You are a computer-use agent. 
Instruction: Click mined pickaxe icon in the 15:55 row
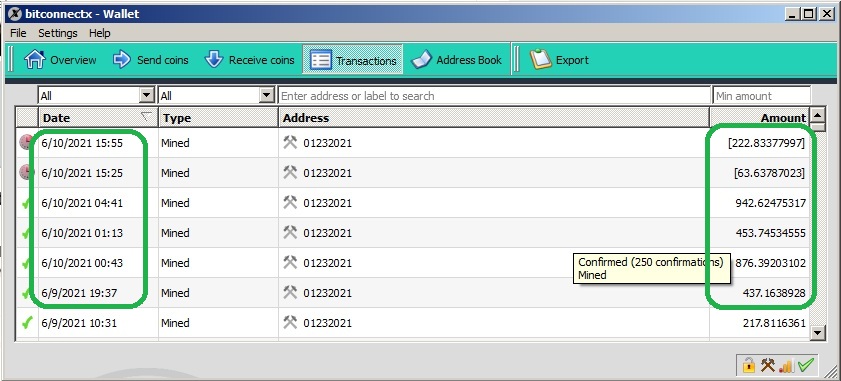tap(290, 142)
